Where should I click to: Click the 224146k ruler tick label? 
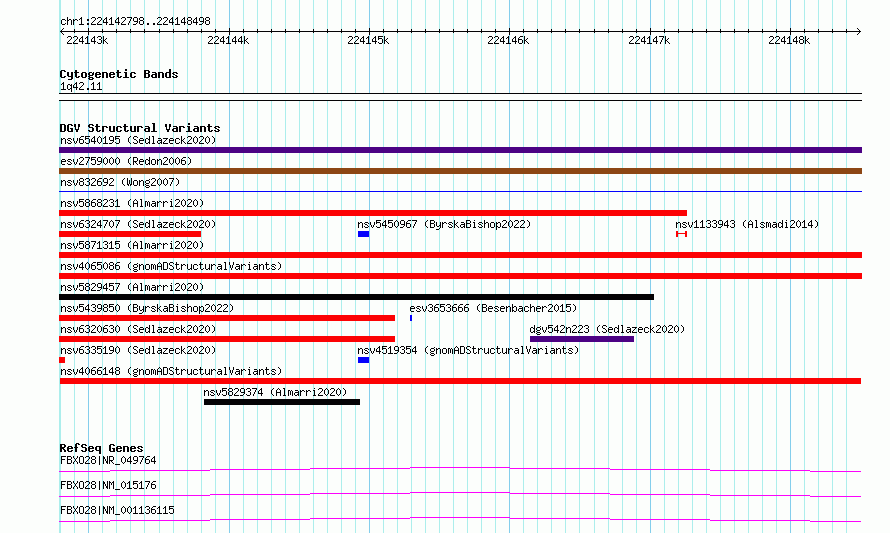tap(508, 40)
